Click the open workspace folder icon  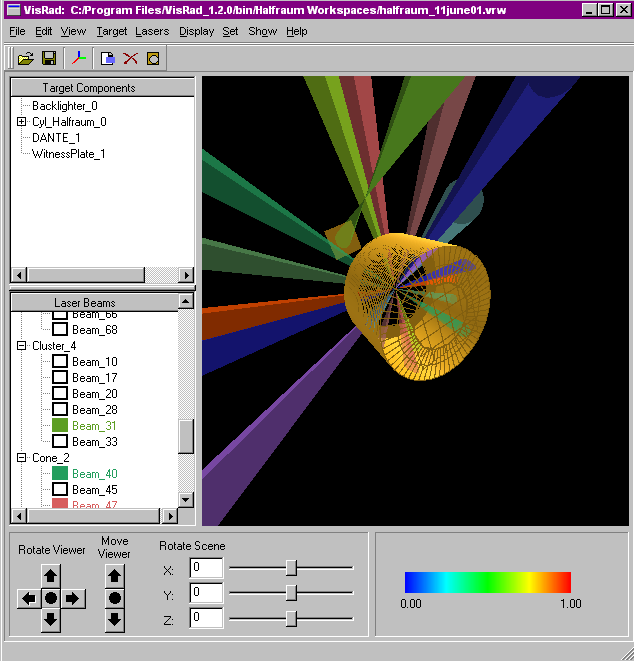26,58
